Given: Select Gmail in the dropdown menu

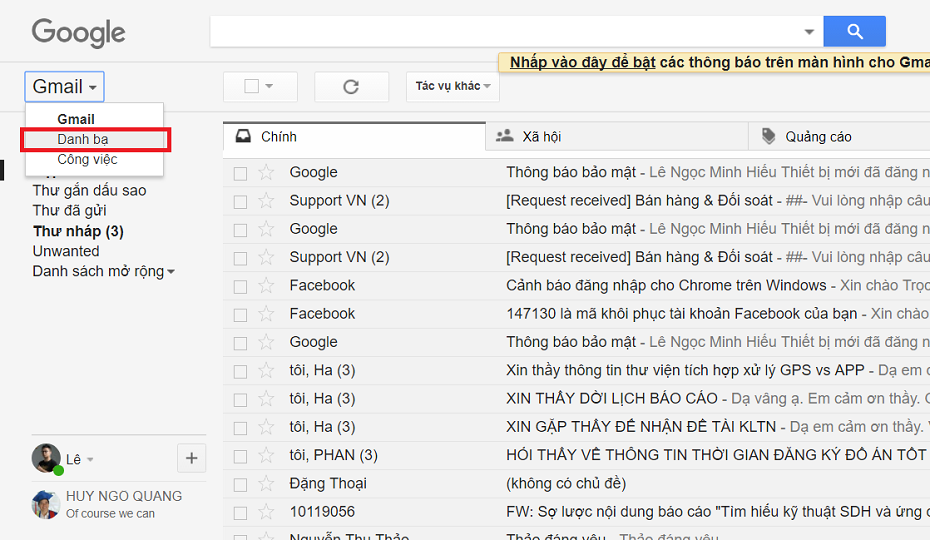Looking at the screenshot, I should (76, 119).
